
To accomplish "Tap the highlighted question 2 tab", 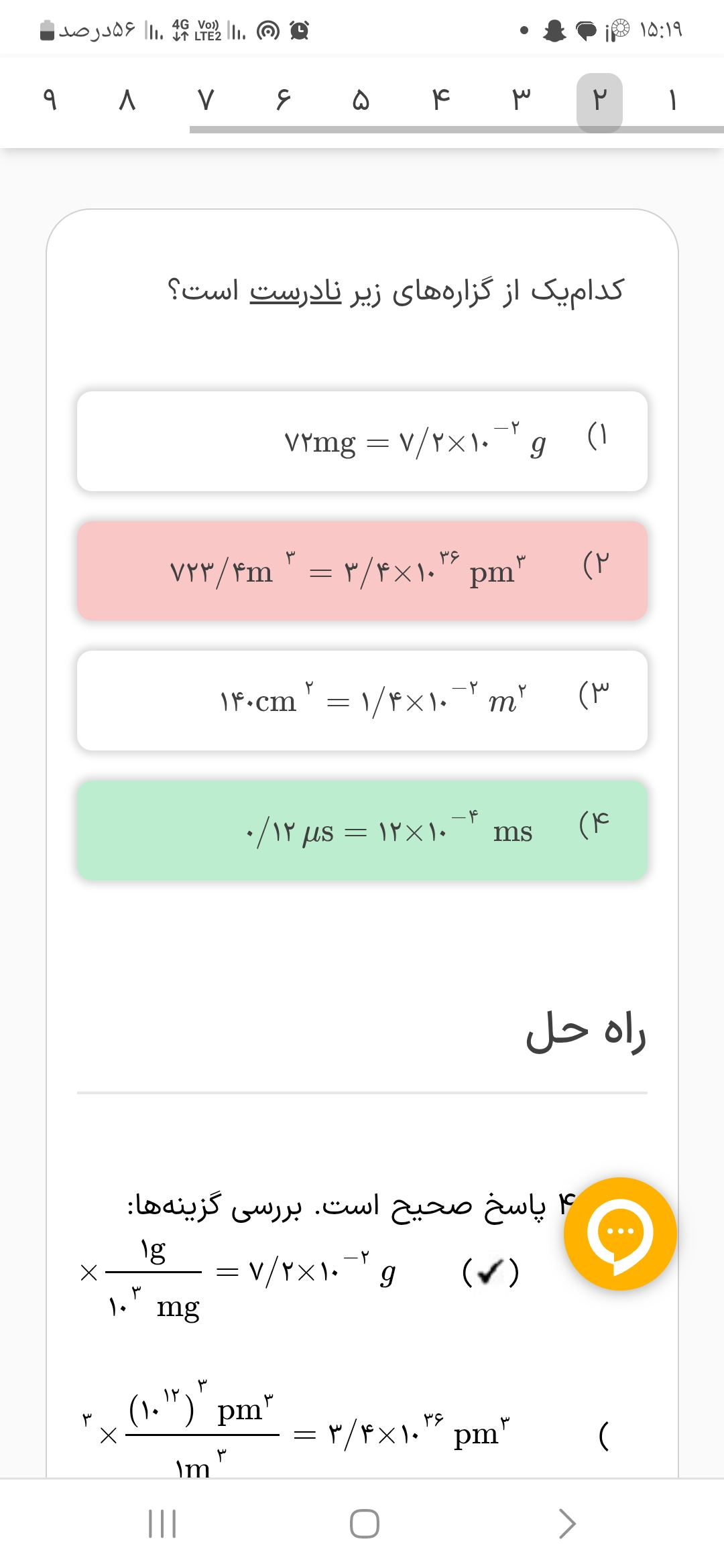I will [x=599, y=101].
